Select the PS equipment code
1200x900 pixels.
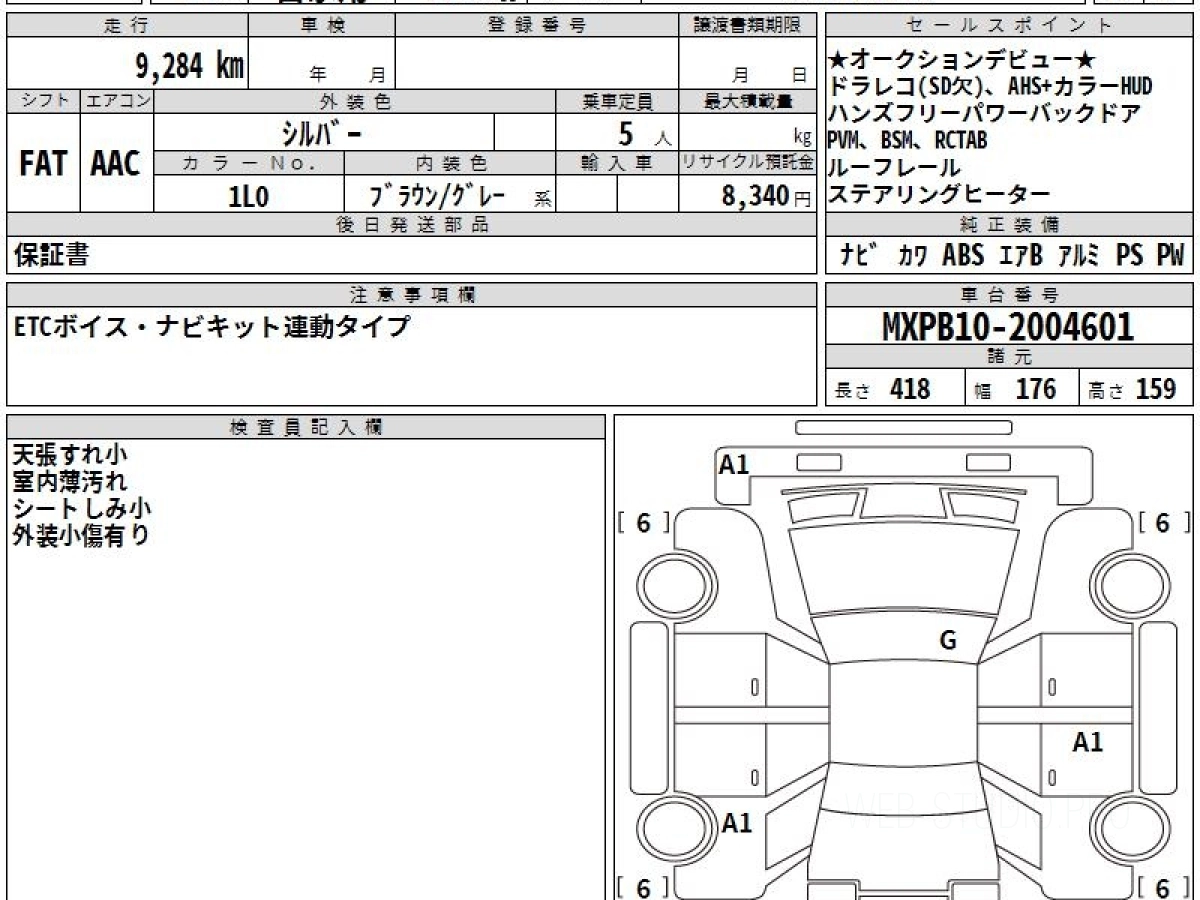pos(1130,255)
